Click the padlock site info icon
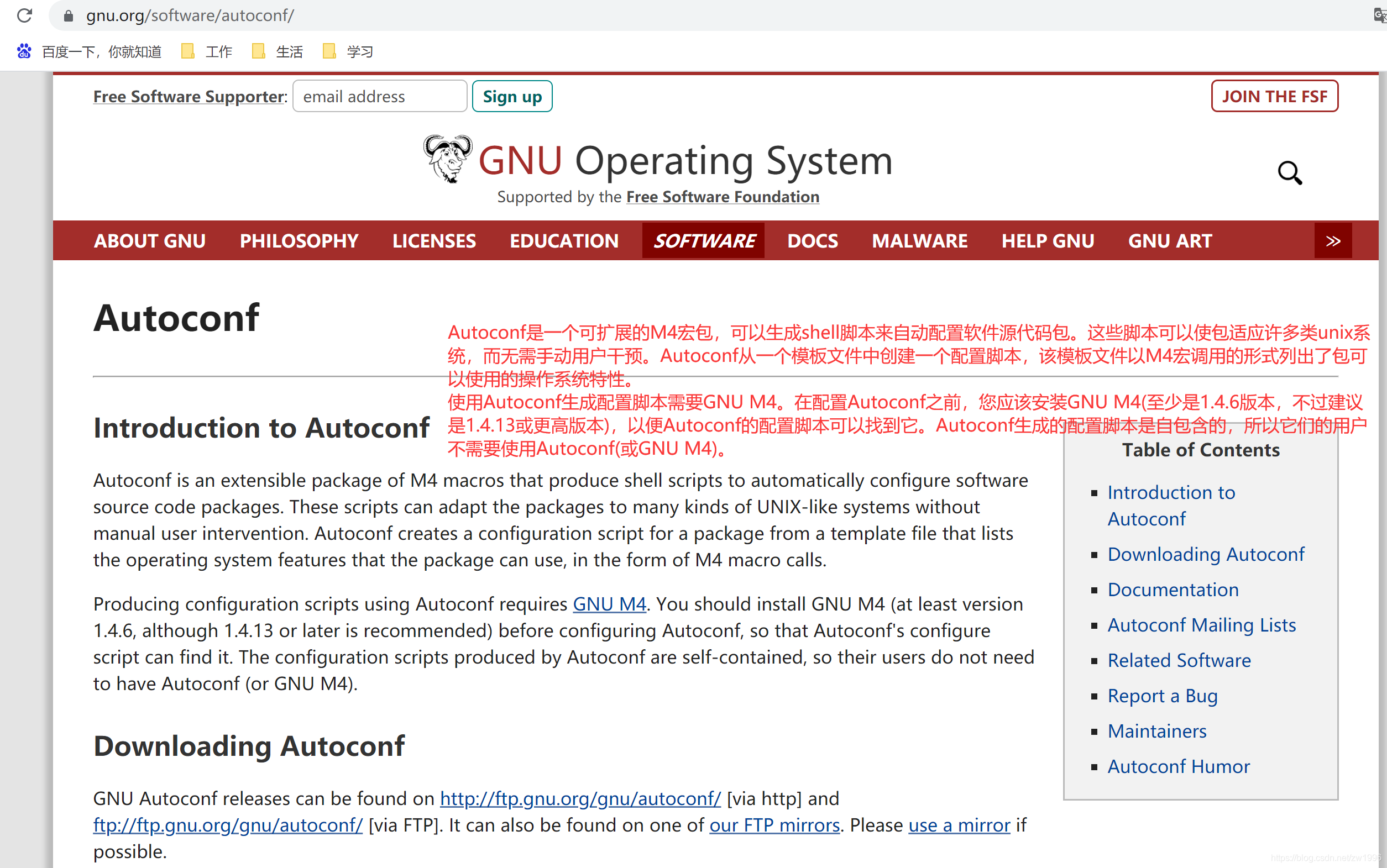The height and width of the screenshot is (868, 1387). pos(69,15)
